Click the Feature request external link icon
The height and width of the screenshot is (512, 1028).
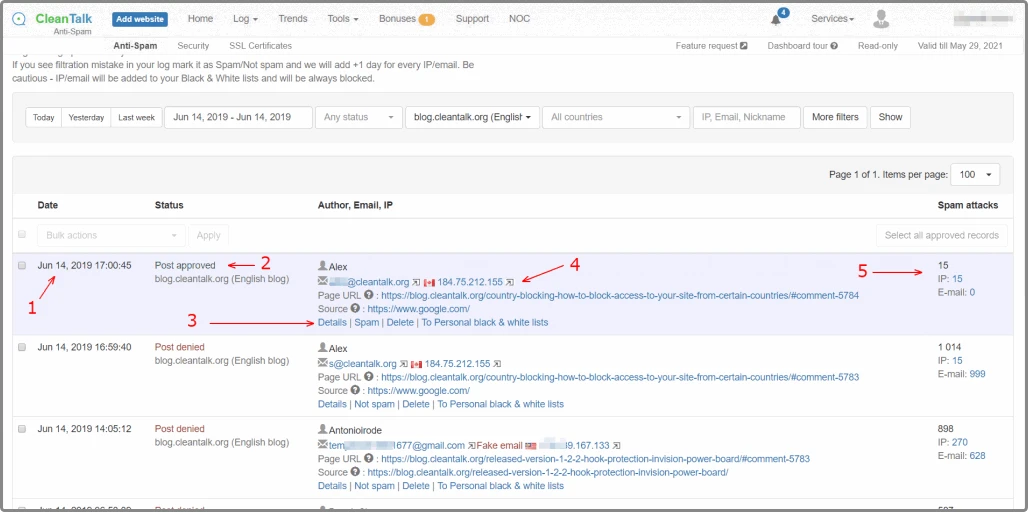743,46
